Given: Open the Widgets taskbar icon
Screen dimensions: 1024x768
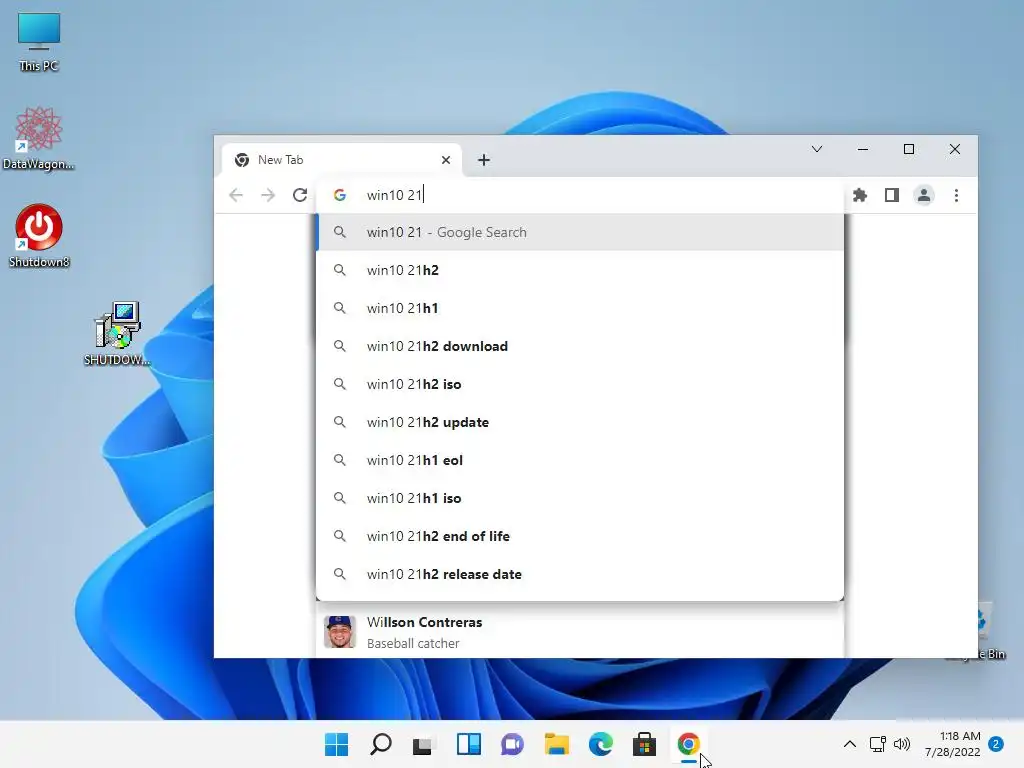Looking at the screenshot, I should click(469, 744).
